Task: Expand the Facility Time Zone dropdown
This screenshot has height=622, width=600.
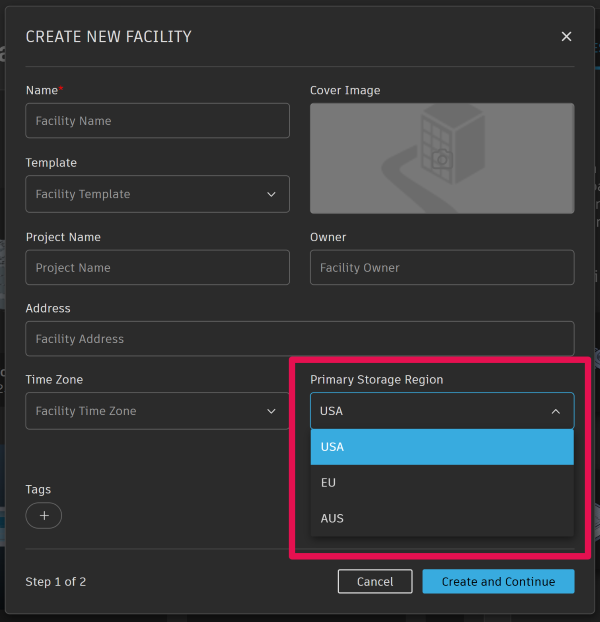Action: click(157, 411)
